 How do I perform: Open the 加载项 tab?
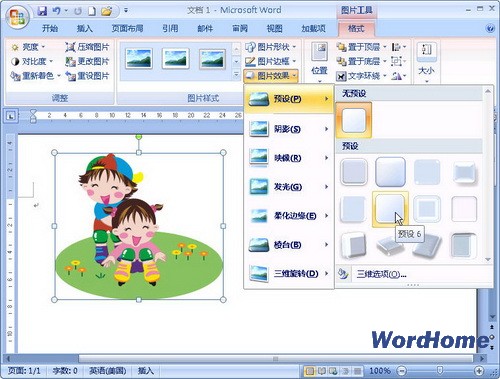314,28
